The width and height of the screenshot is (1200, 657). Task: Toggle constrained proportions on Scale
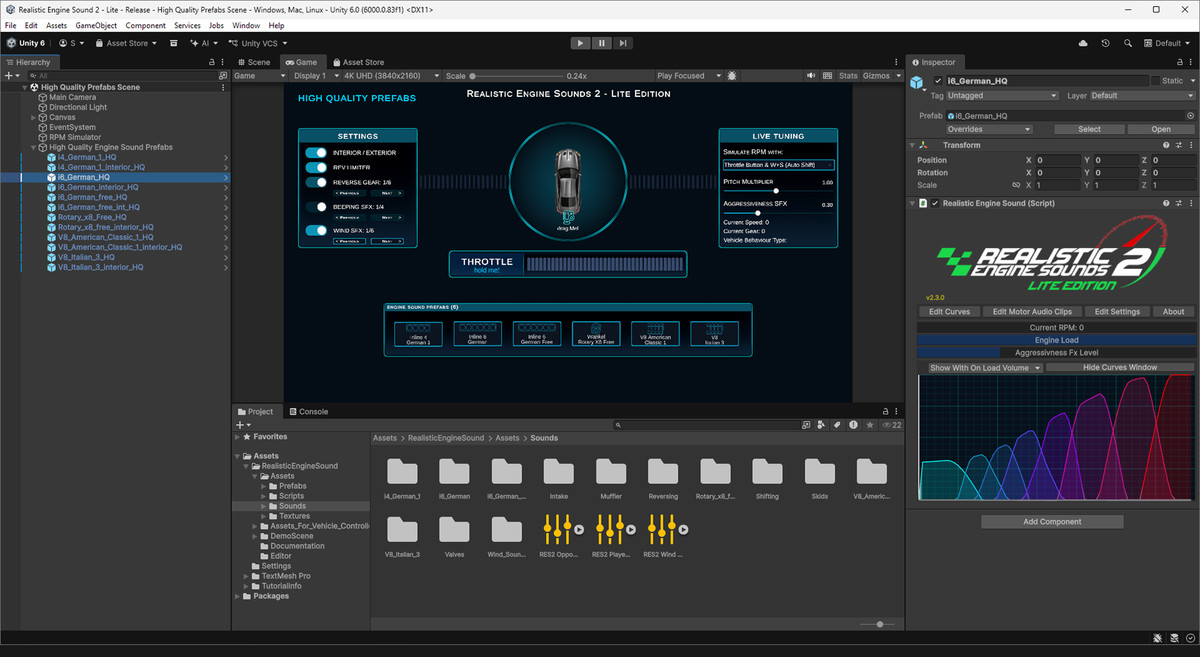pyautogui.click(x=1016, y=185)
